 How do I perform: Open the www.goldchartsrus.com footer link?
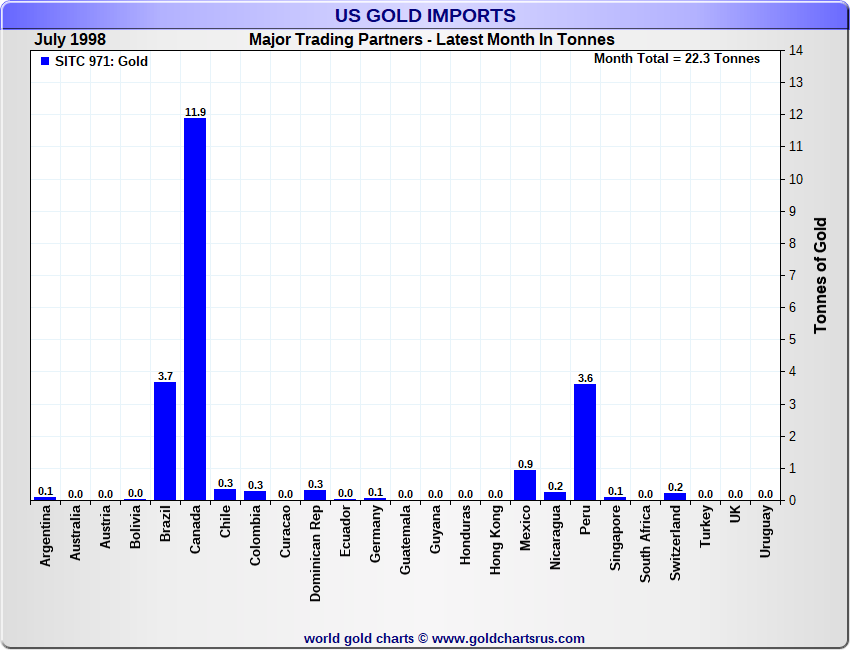(x=508, y=638)
